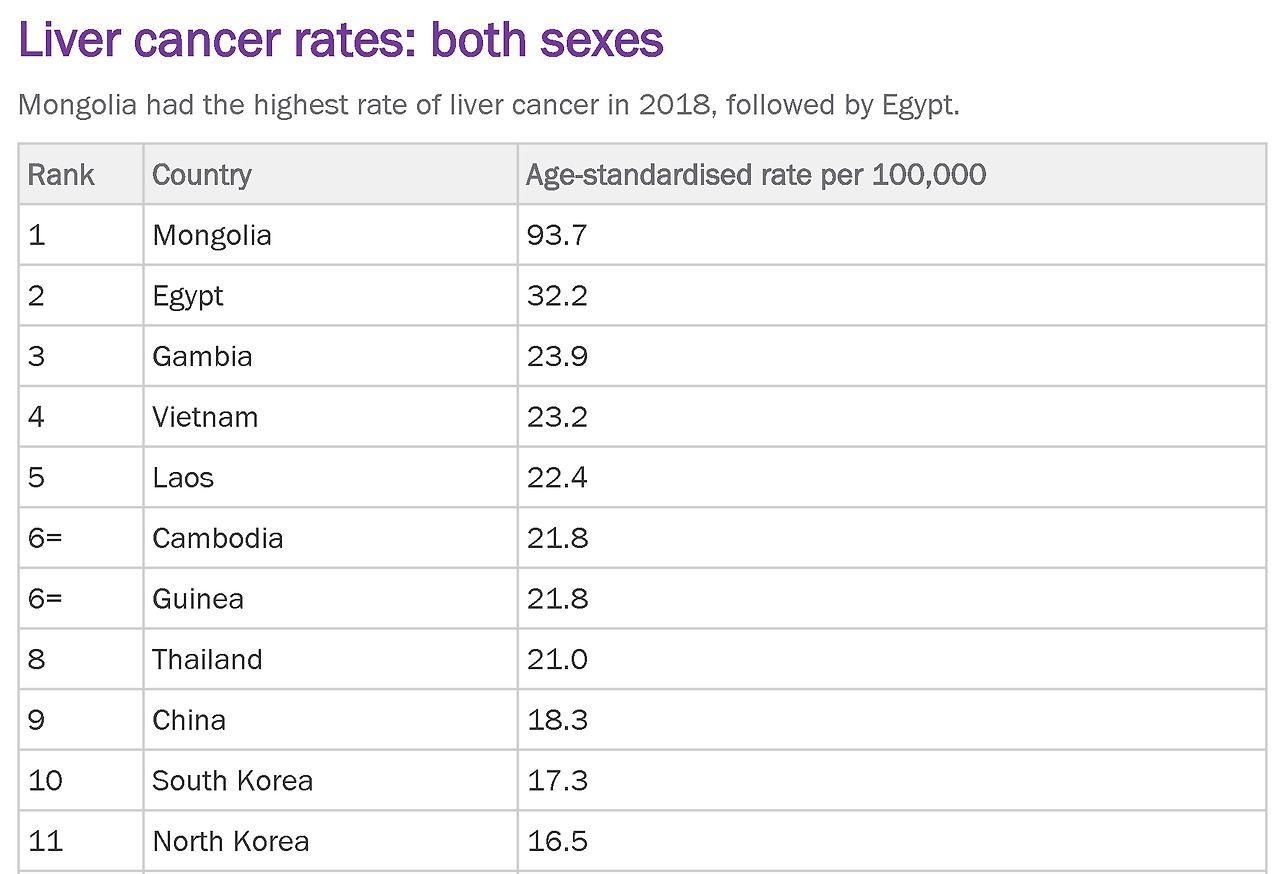
Task: Click the 93.7 rate value
Action: 556,236
